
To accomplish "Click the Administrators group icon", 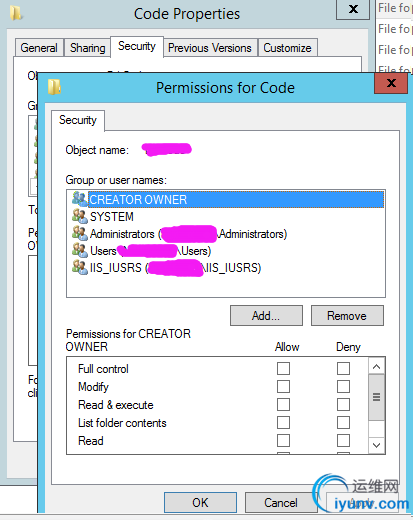I will (80, 233).
